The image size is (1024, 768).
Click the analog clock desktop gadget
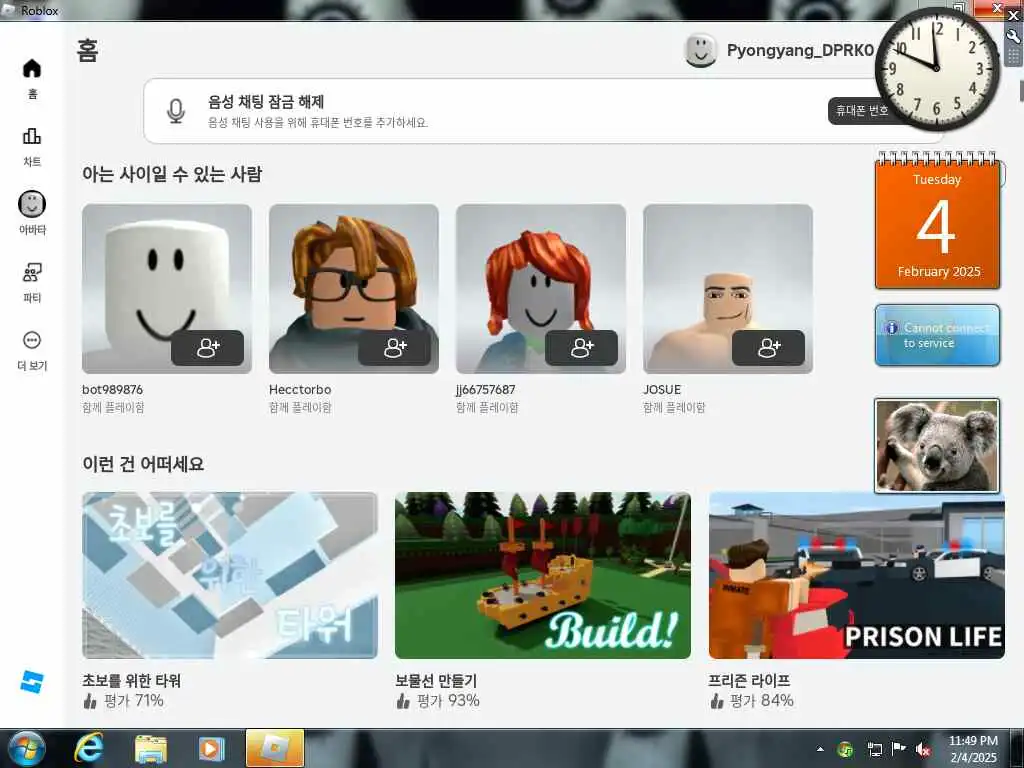(x=936, y=69)
